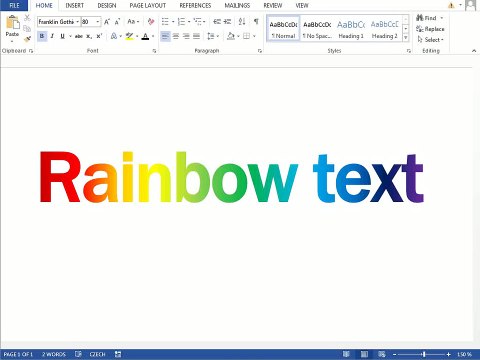
Task: Switch to the INSERT tab
Action: (x=75, y=5)
